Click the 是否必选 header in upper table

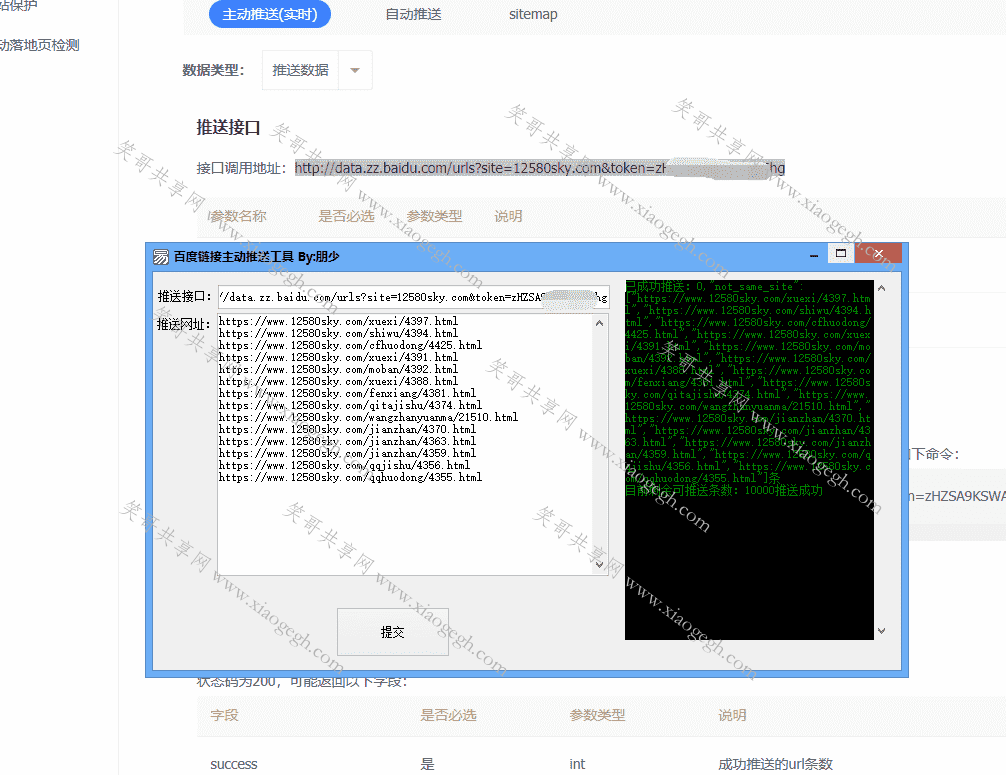point(346,216)
